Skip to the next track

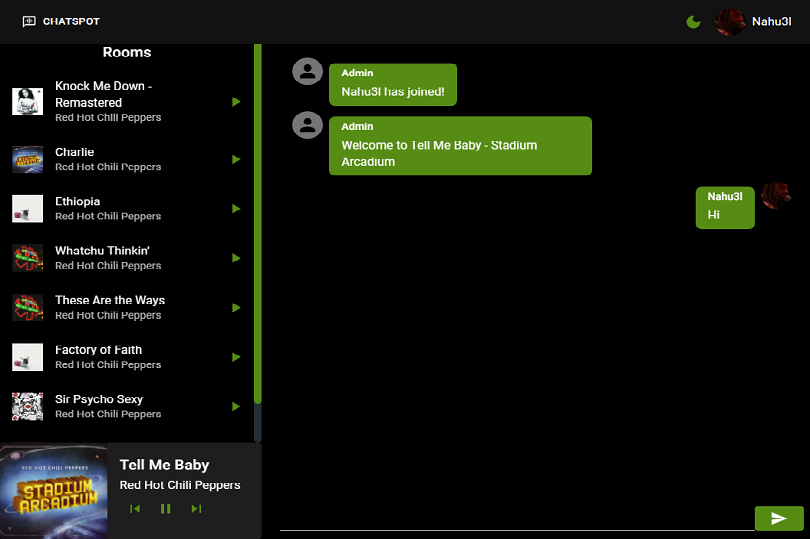[x=196, y=509]
